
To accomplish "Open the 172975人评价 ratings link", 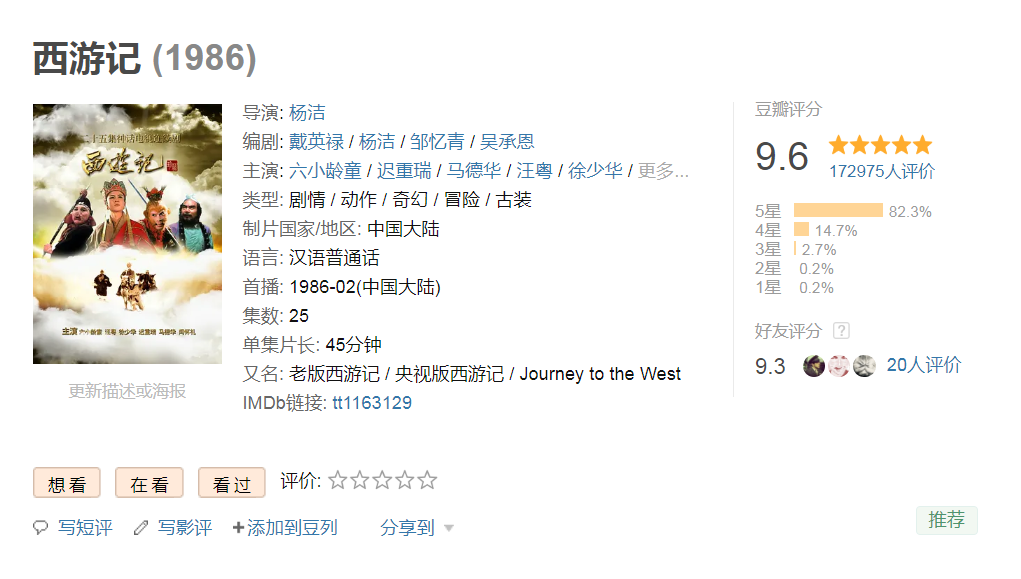I will [x=882, y=171].
